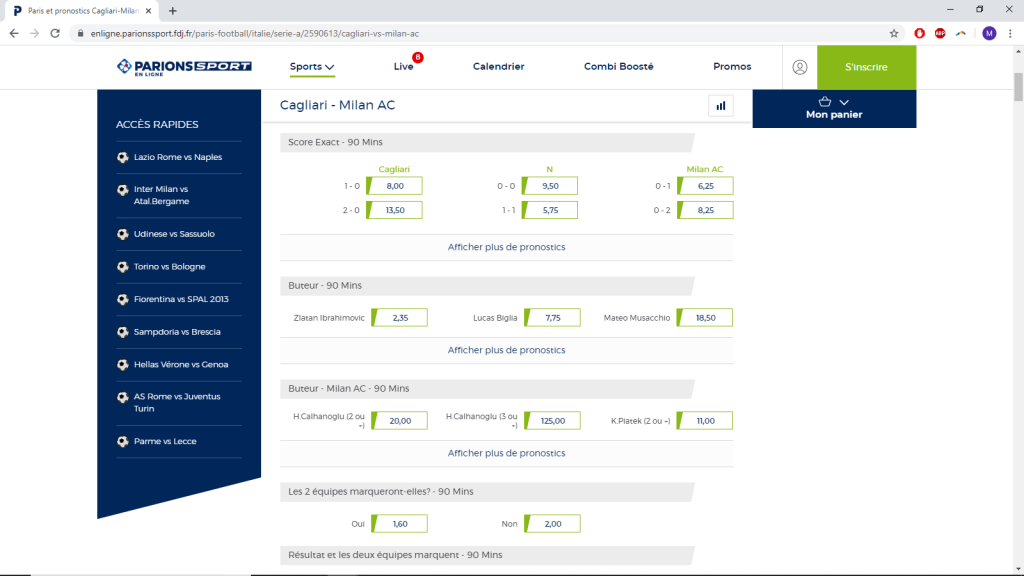The image size is (1024, 576).
Task: Open the Mon panier basket icon
Action: (x=825, y=102)
